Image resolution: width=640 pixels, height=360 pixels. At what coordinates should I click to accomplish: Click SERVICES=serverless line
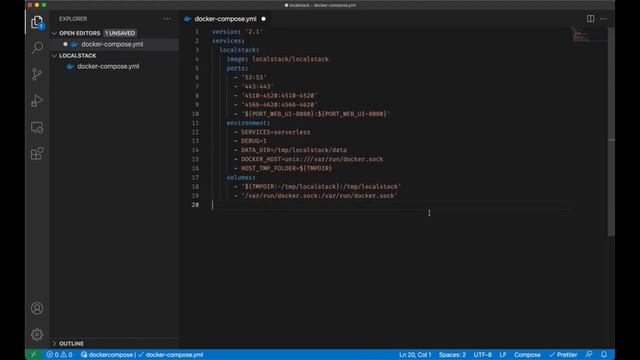pos(272,132)
